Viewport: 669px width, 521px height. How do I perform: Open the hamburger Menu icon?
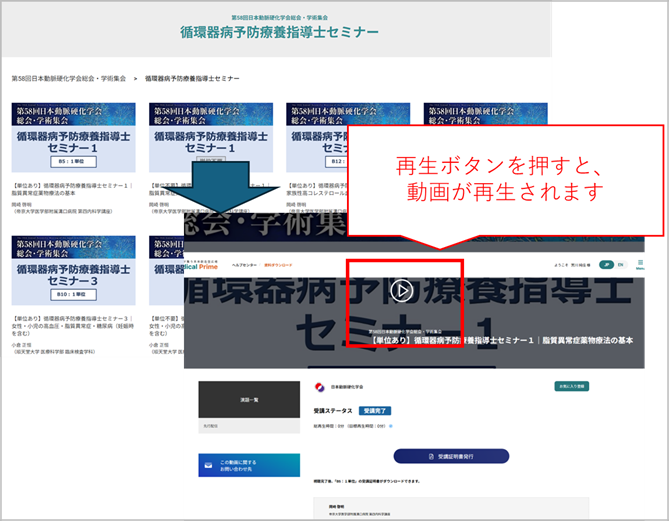[x=640, y=265]
